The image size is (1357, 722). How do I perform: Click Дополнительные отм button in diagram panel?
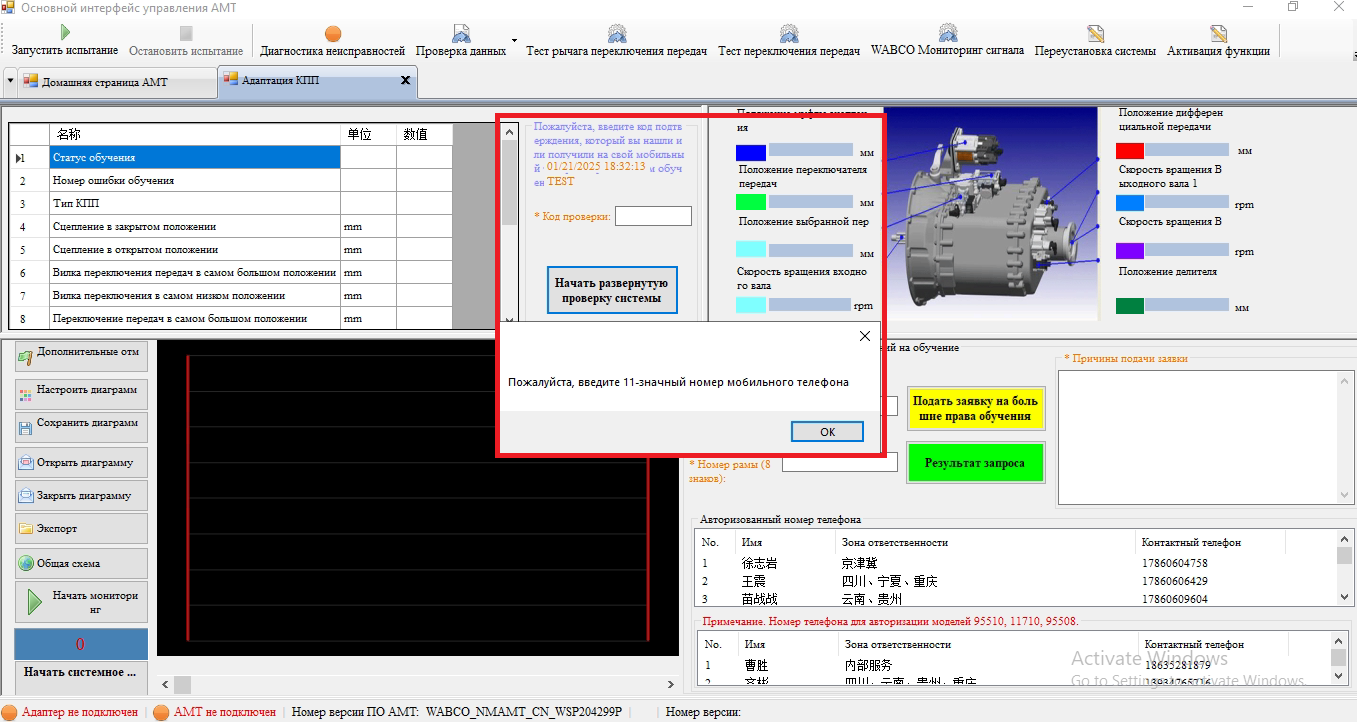[81, 356]
